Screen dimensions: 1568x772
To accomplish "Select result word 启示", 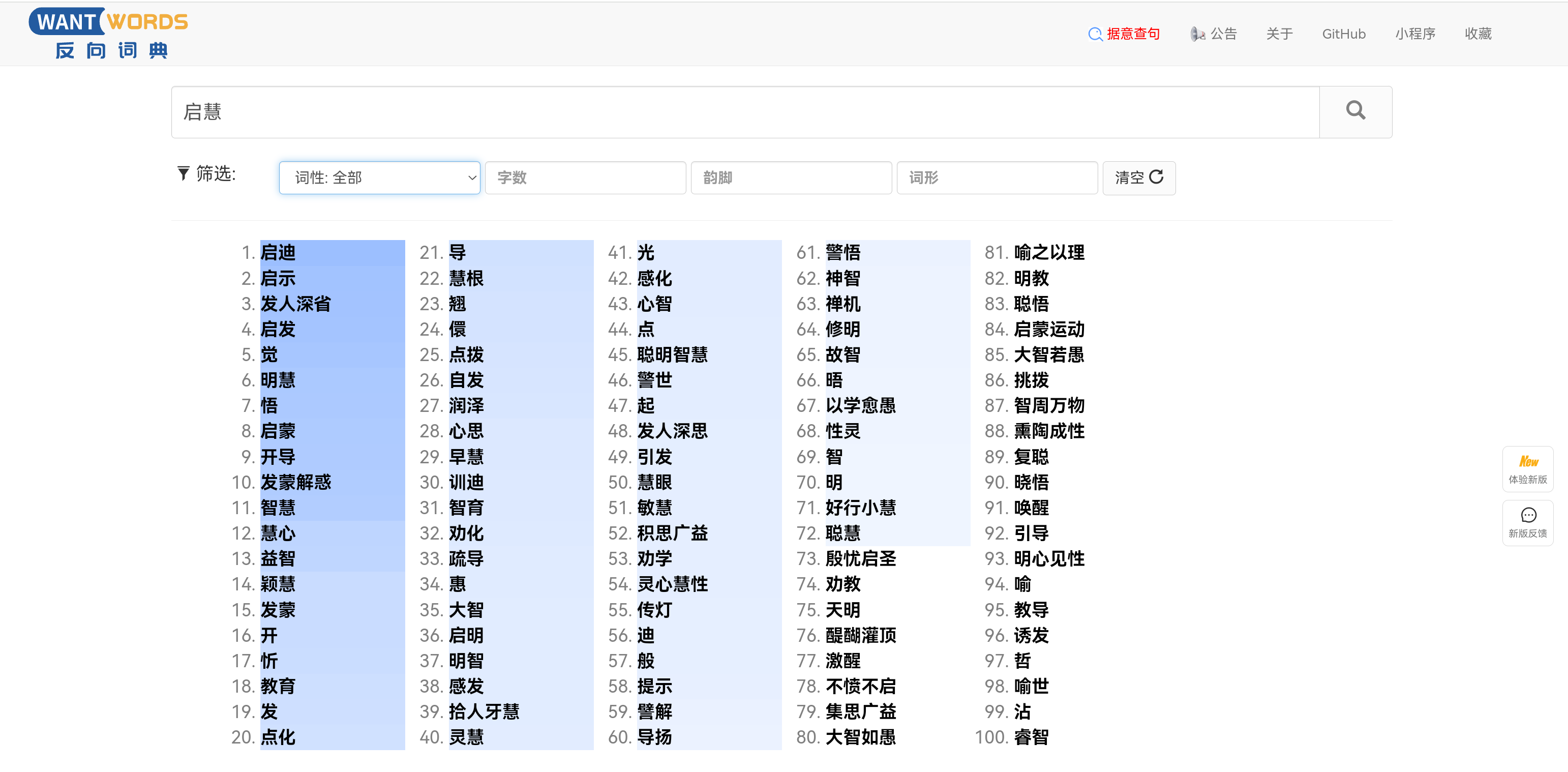I will coord(278,278).
